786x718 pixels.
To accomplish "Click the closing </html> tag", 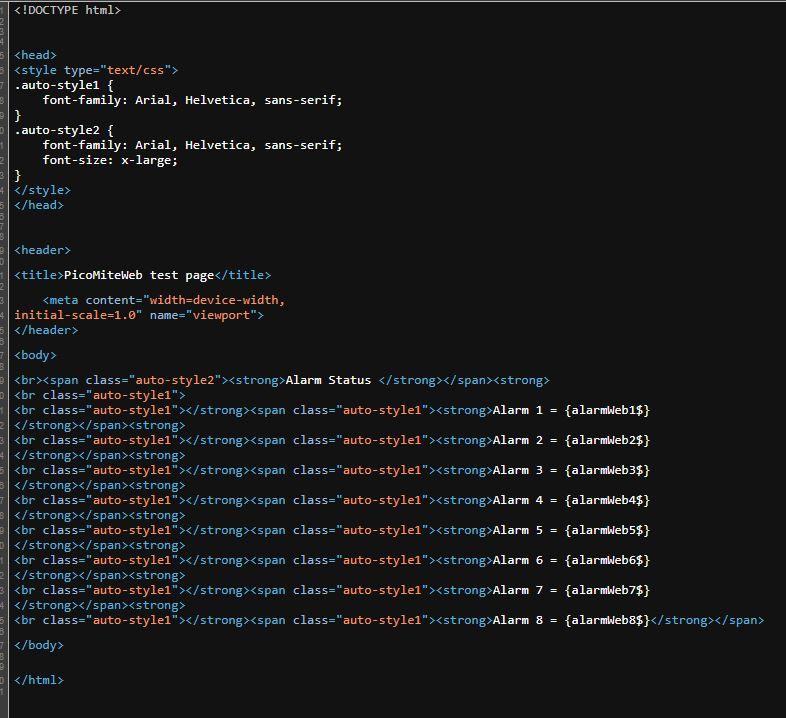I will coord(39,680).
